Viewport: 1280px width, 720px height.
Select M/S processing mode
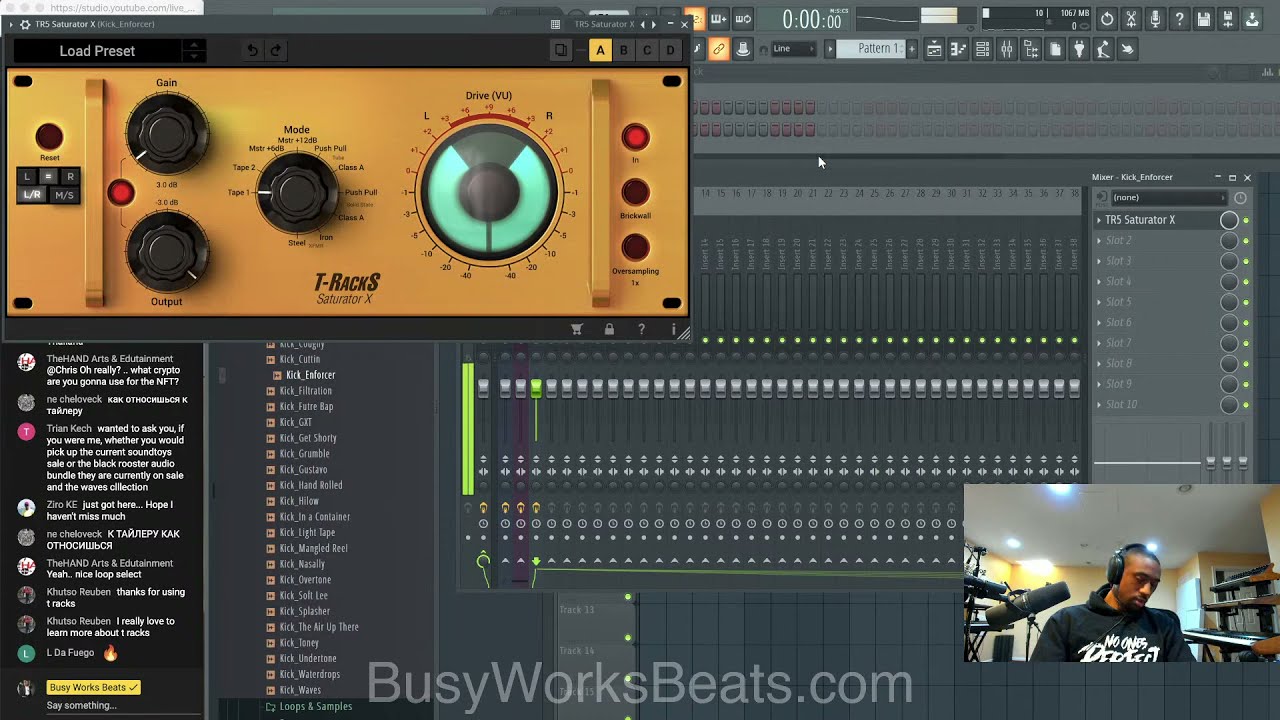[x=64, y=195]
